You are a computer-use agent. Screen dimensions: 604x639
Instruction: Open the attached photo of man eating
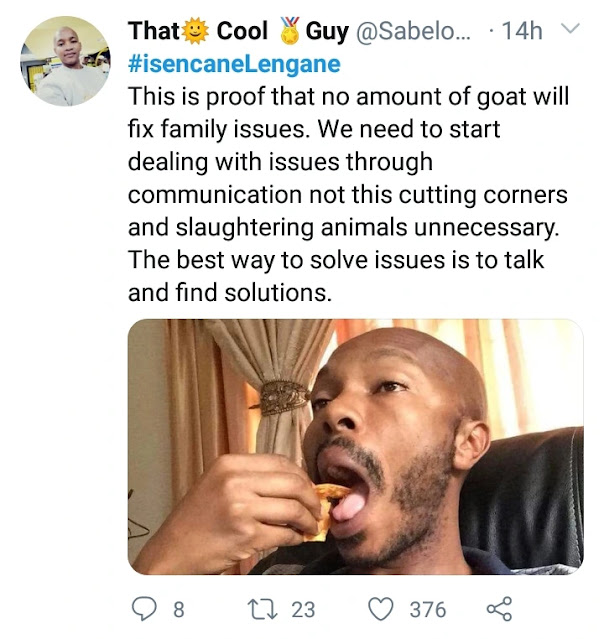point(355,447)
